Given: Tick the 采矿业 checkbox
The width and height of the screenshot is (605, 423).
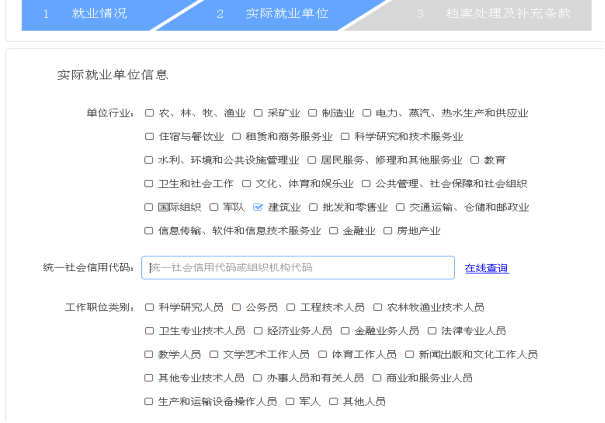Looking at the screenshot, I should coord(258,113).
